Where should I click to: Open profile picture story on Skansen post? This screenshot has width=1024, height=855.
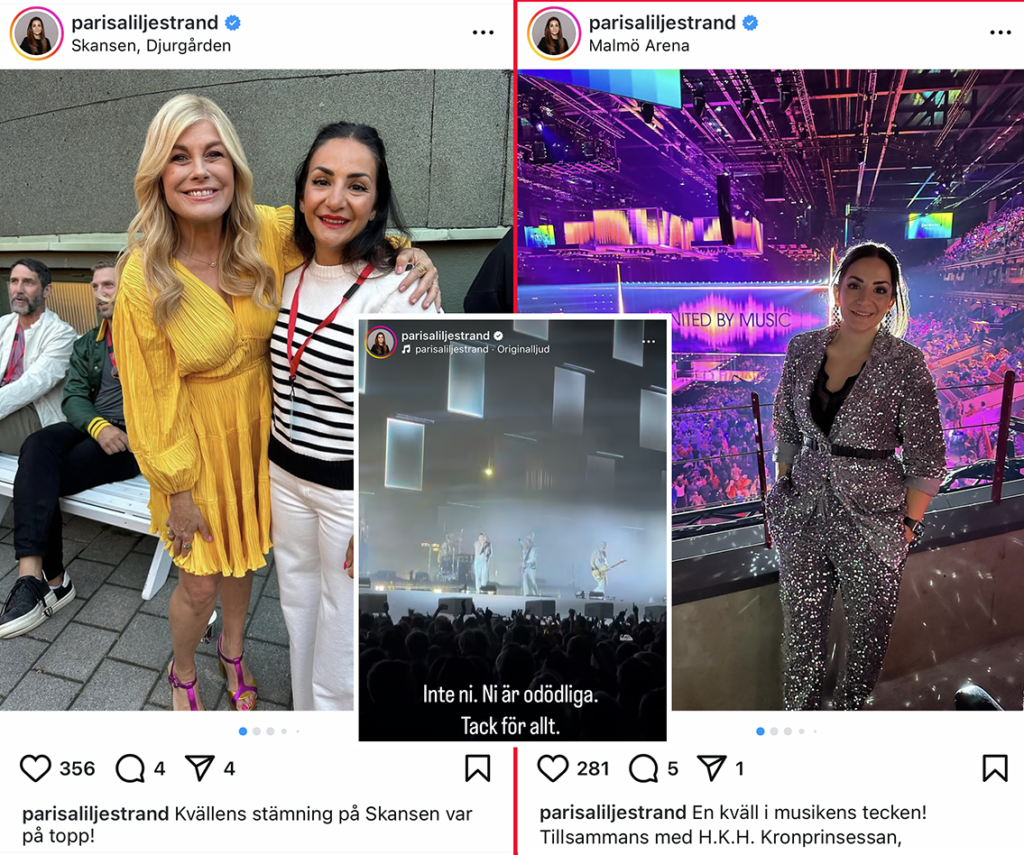click(x=37, y=33)
